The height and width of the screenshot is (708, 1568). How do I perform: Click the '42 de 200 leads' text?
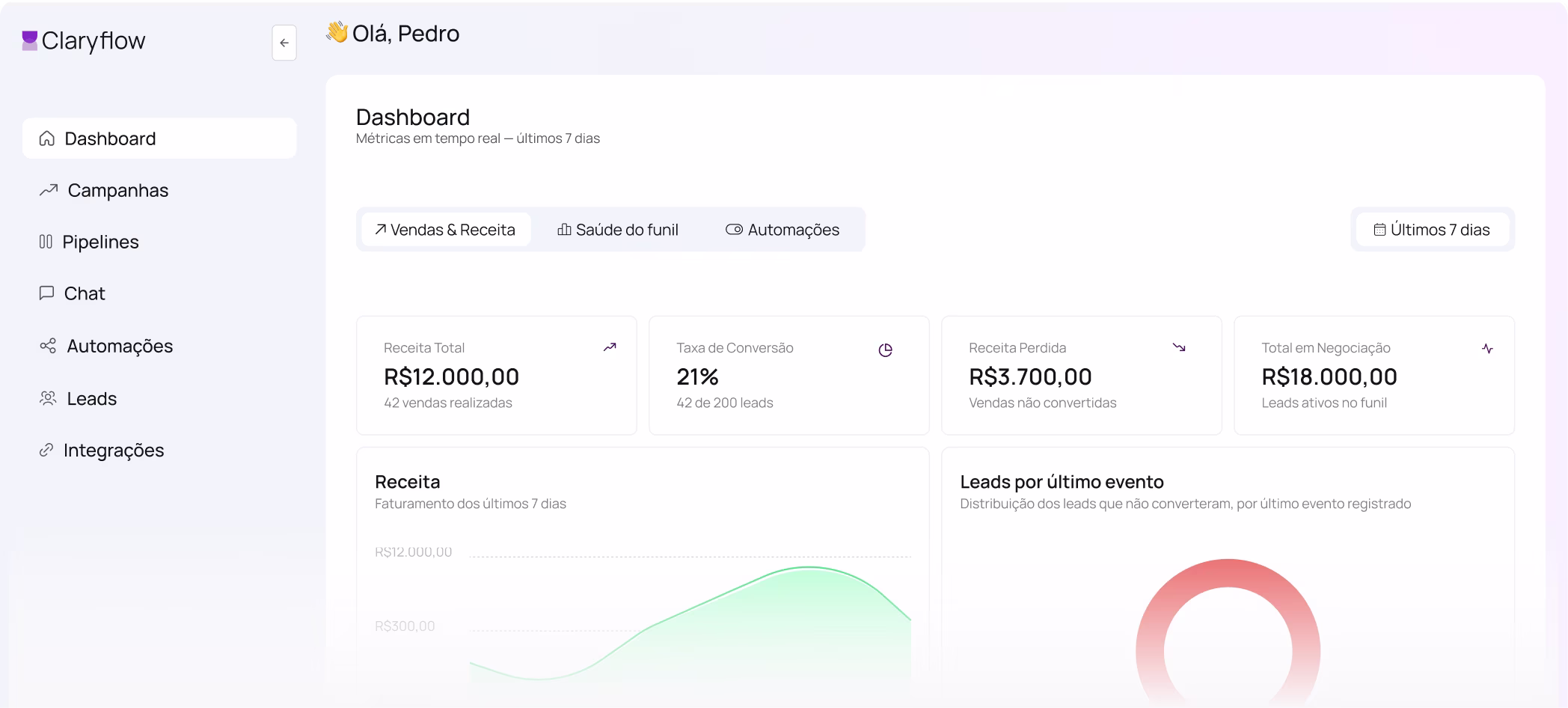click(725, 403)
